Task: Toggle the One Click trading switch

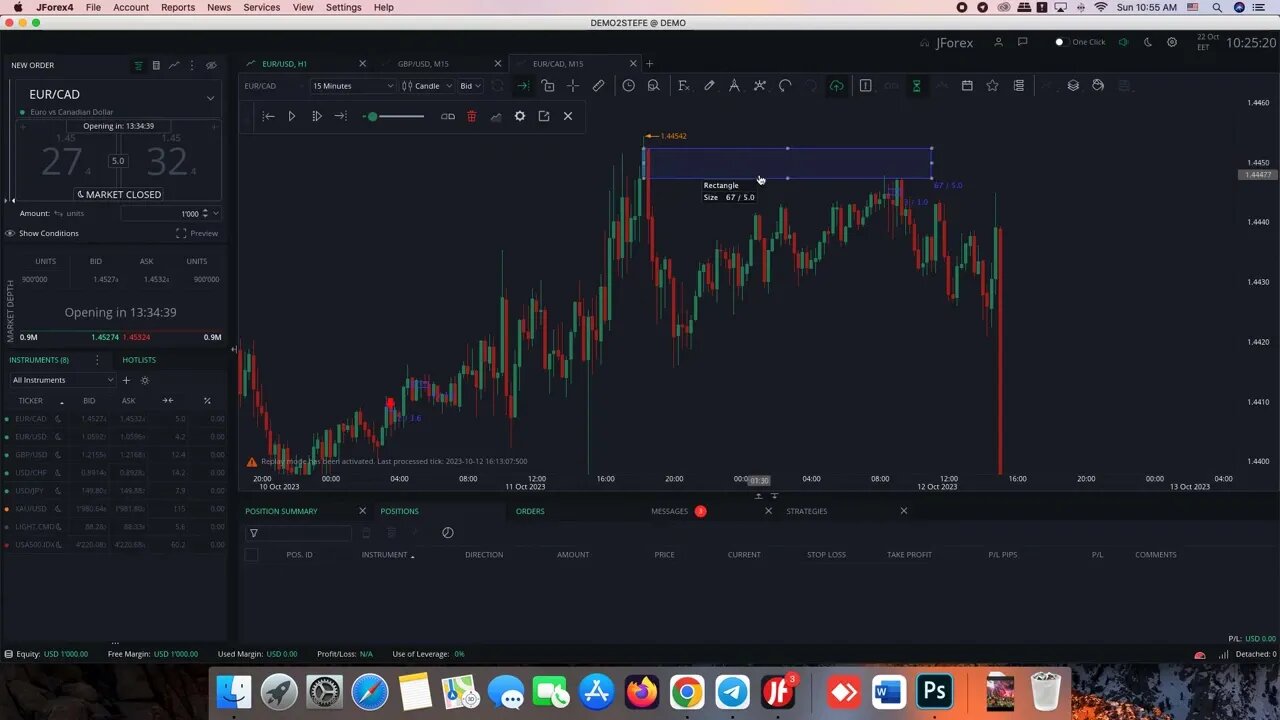Action: pyautogui.click(x=1060, y=42)
